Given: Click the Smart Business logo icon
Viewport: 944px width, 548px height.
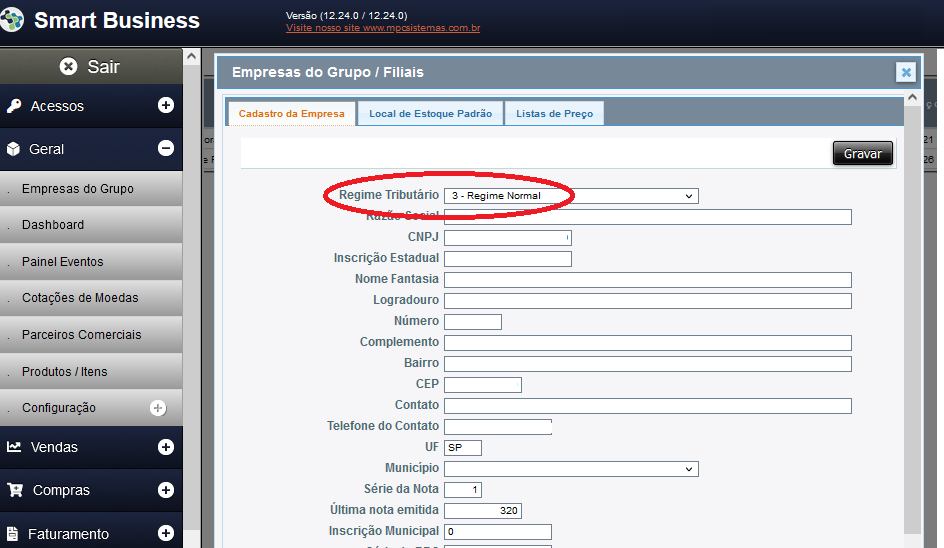Looking at the screenshot, I should 12,20.
